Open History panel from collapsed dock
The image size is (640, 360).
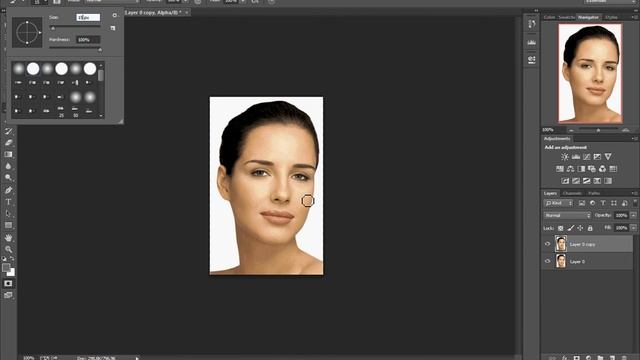(x=531, y=24)
